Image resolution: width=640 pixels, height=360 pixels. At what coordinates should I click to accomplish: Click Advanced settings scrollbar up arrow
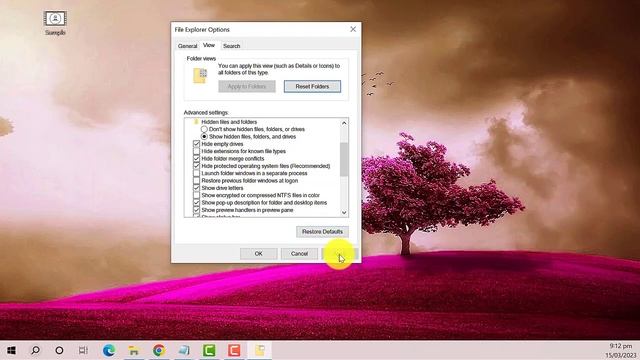[344, 123]
